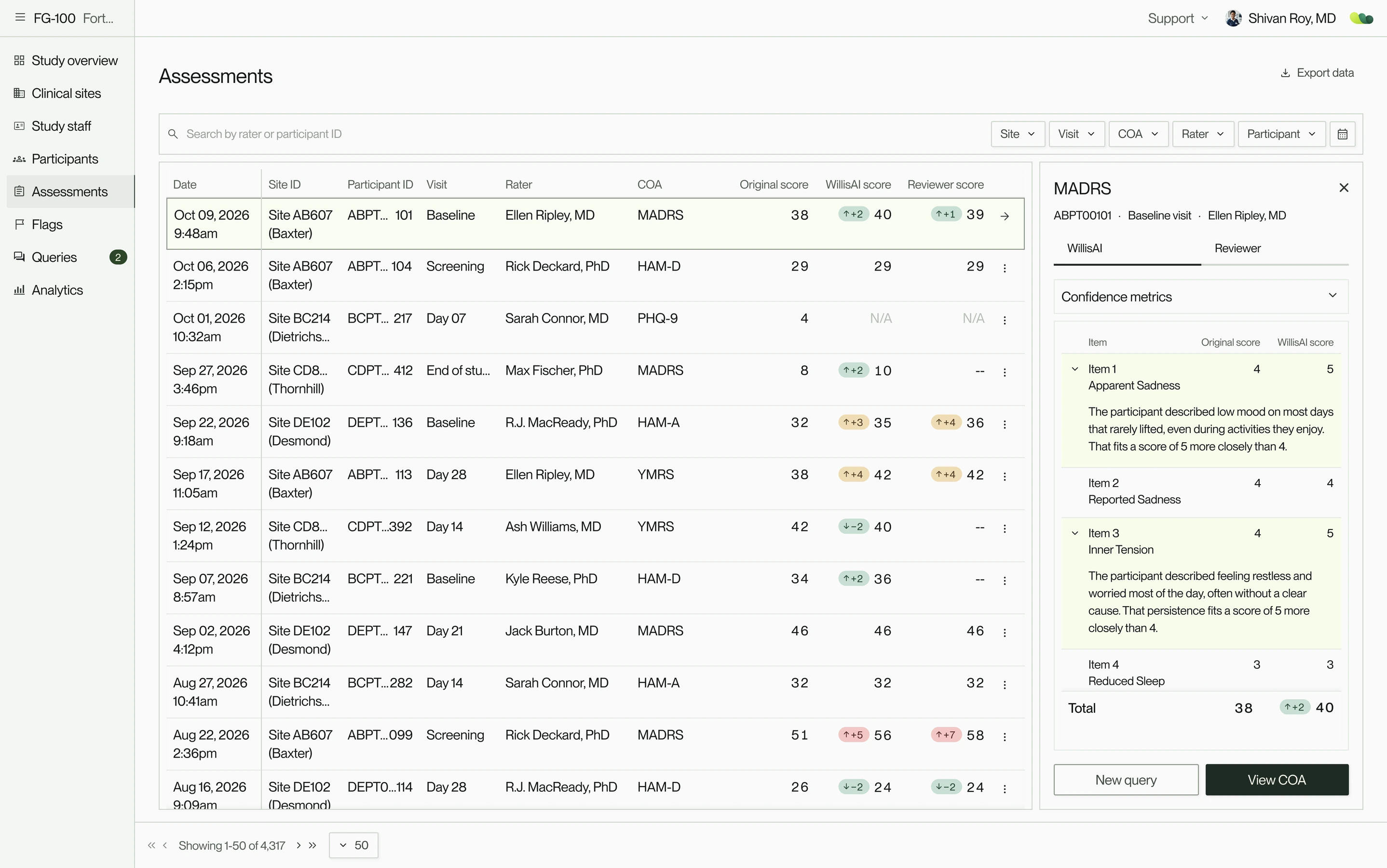Export data with download icon
The height and width of the screenshot is (868, 1387).
click(x=1317, y=73)
